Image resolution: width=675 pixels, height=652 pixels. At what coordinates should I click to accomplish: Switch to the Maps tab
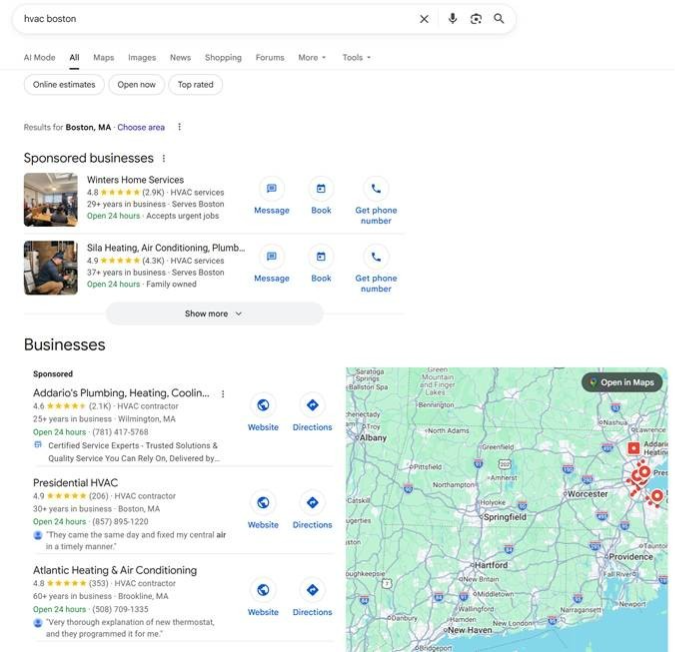point(104,58)
